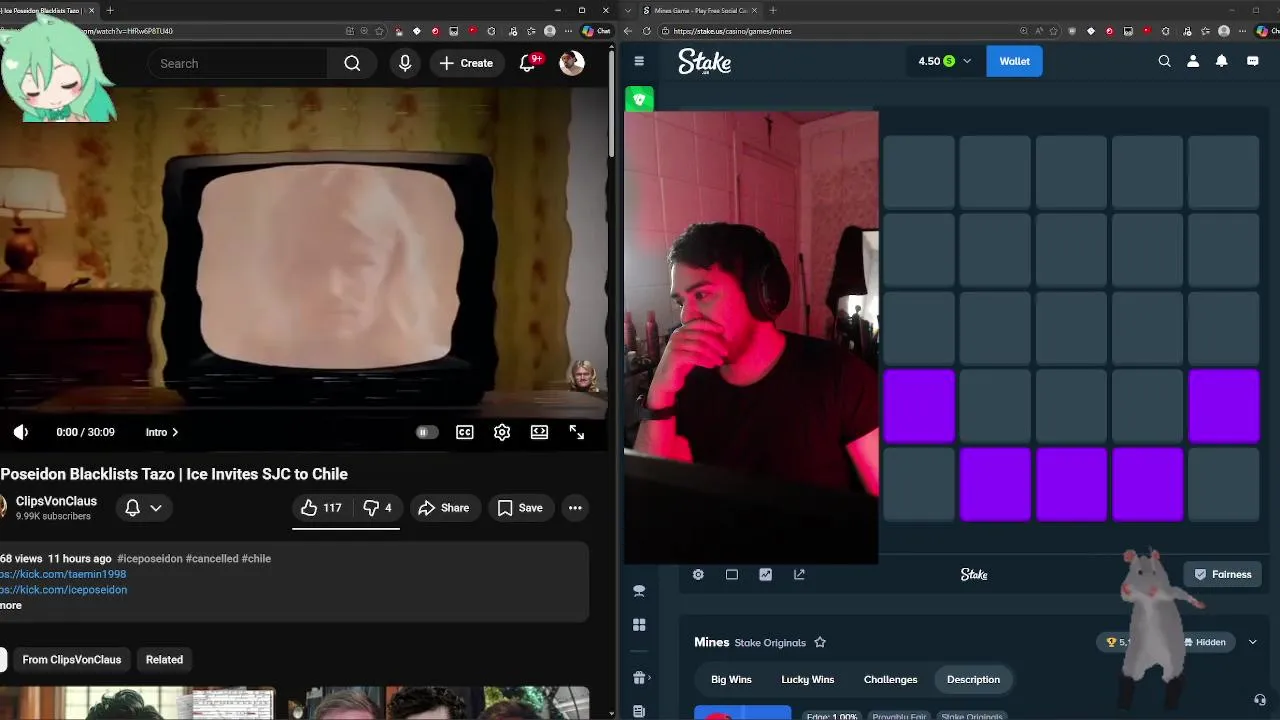Save the video to a playlist
The image size is (1280, 720).
pyautogui.click(x=520, y=508)
